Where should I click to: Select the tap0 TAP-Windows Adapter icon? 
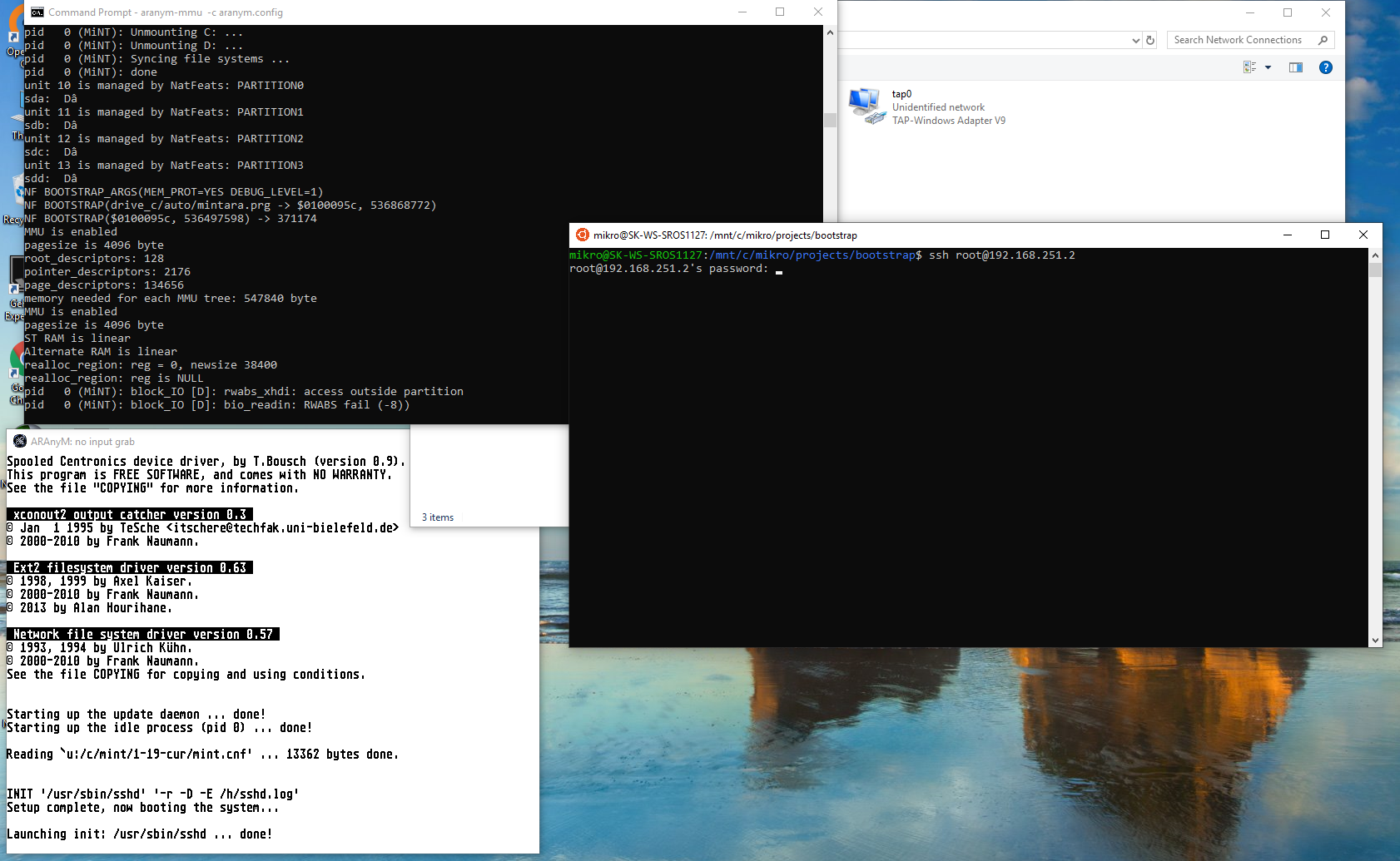pos(866,105)
